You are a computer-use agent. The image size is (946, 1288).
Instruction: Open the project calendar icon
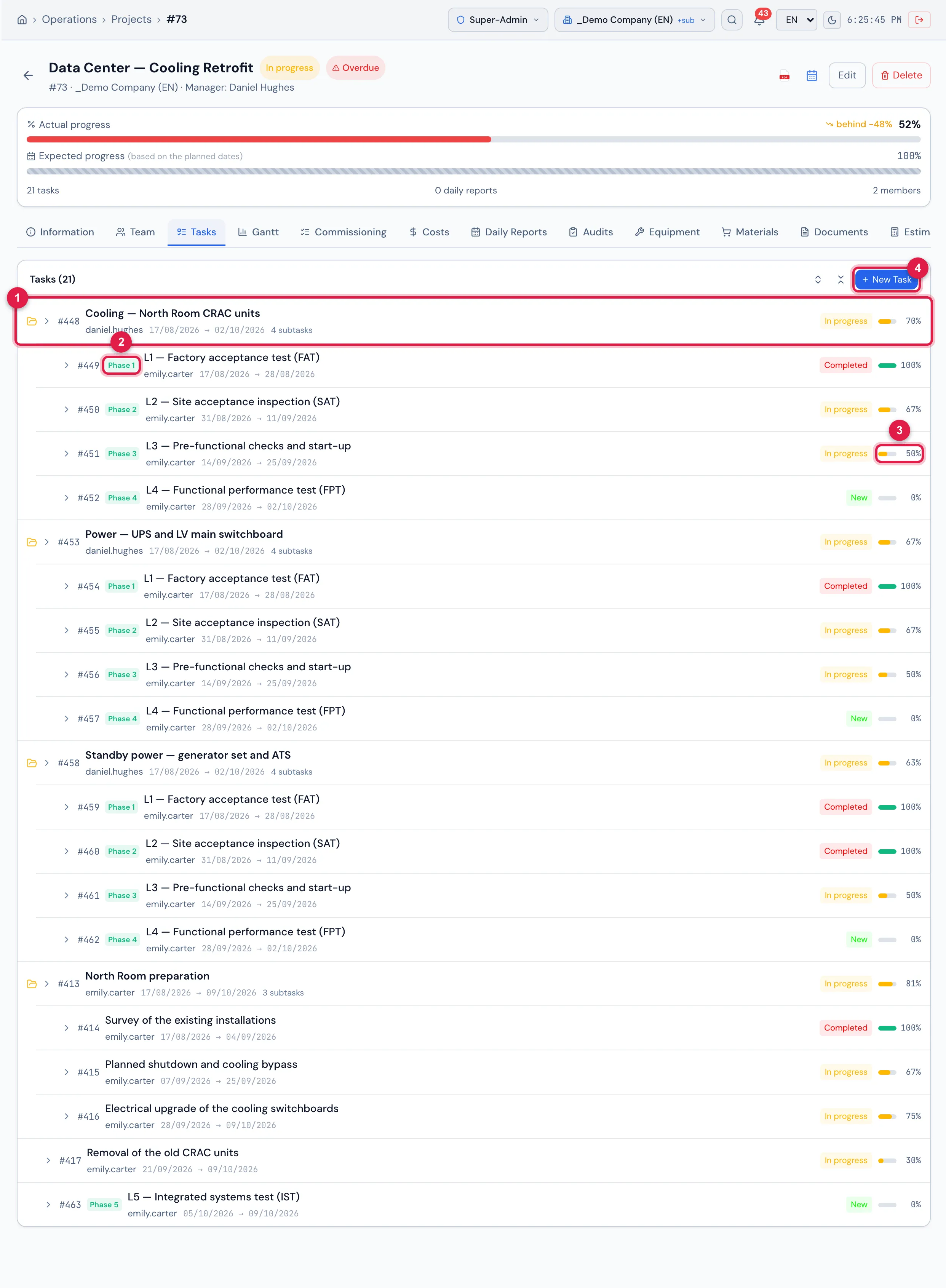812,75
